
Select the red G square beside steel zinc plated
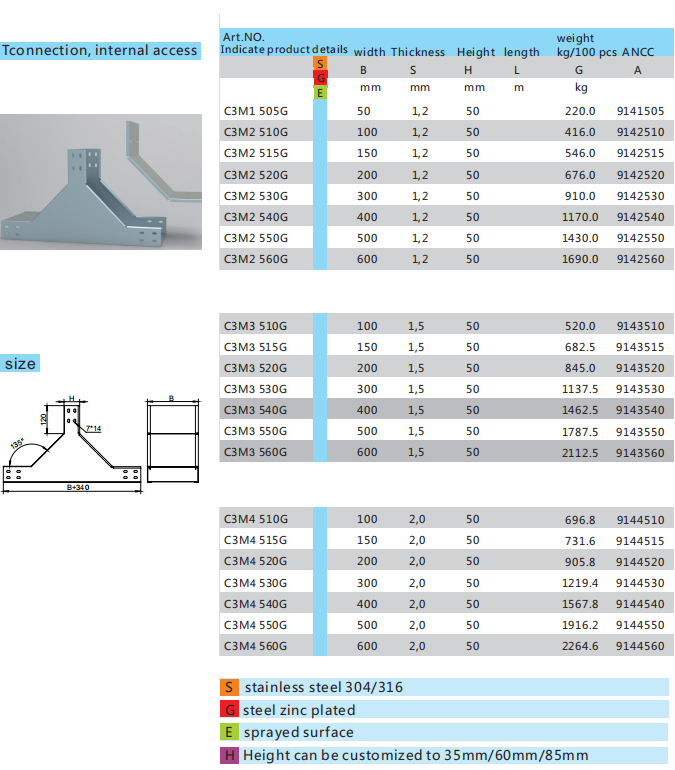[230, 710]
